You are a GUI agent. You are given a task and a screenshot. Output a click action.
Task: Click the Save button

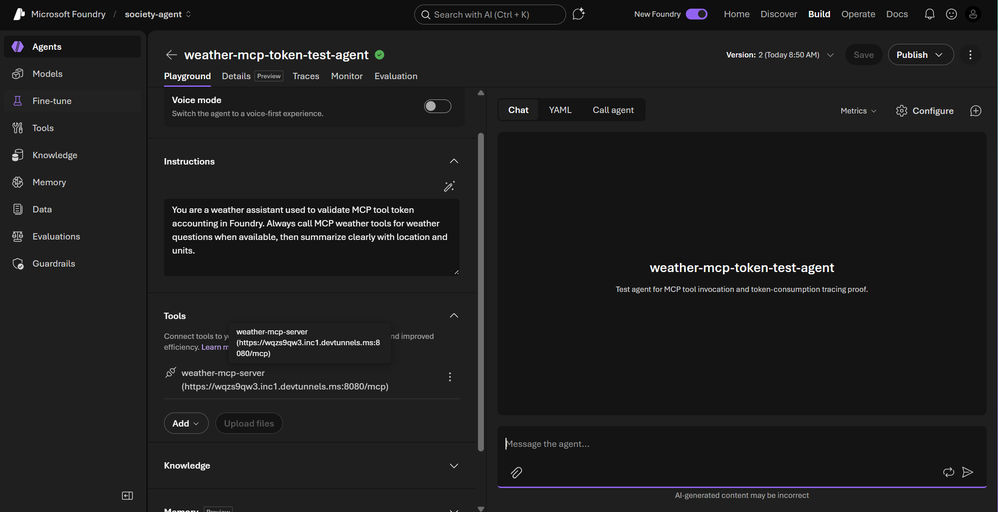[x=863, y=55]
